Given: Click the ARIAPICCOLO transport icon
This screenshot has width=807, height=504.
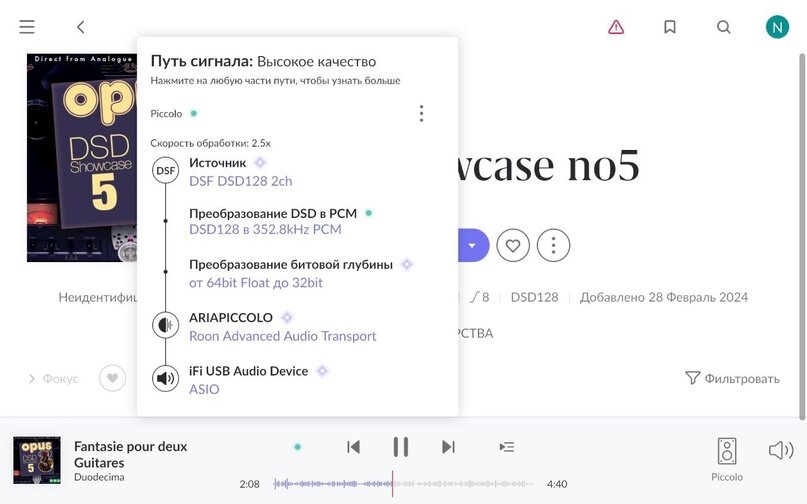Looking at the screenshot, I should pyautogui.click(x=165, y=325).
